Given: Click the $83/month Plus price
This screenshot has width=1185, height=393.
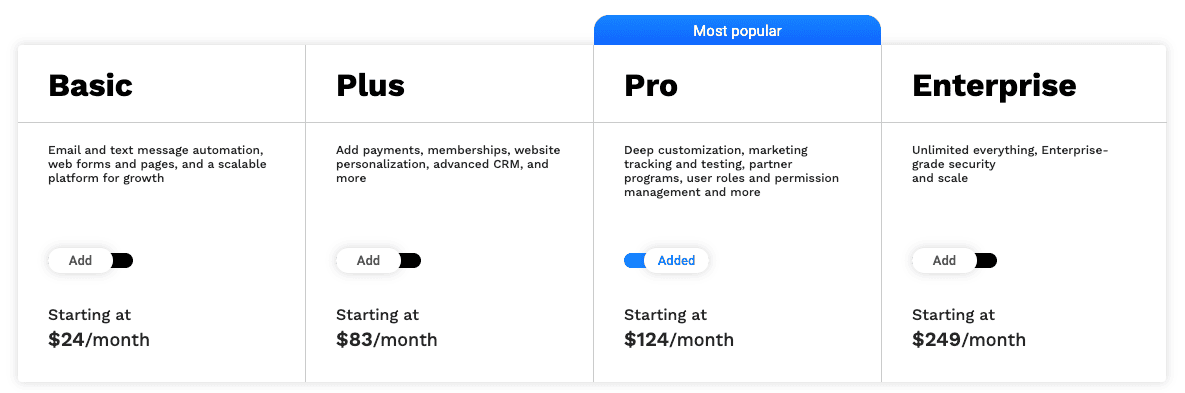Looking at the screenshot, I should [387, 339].
